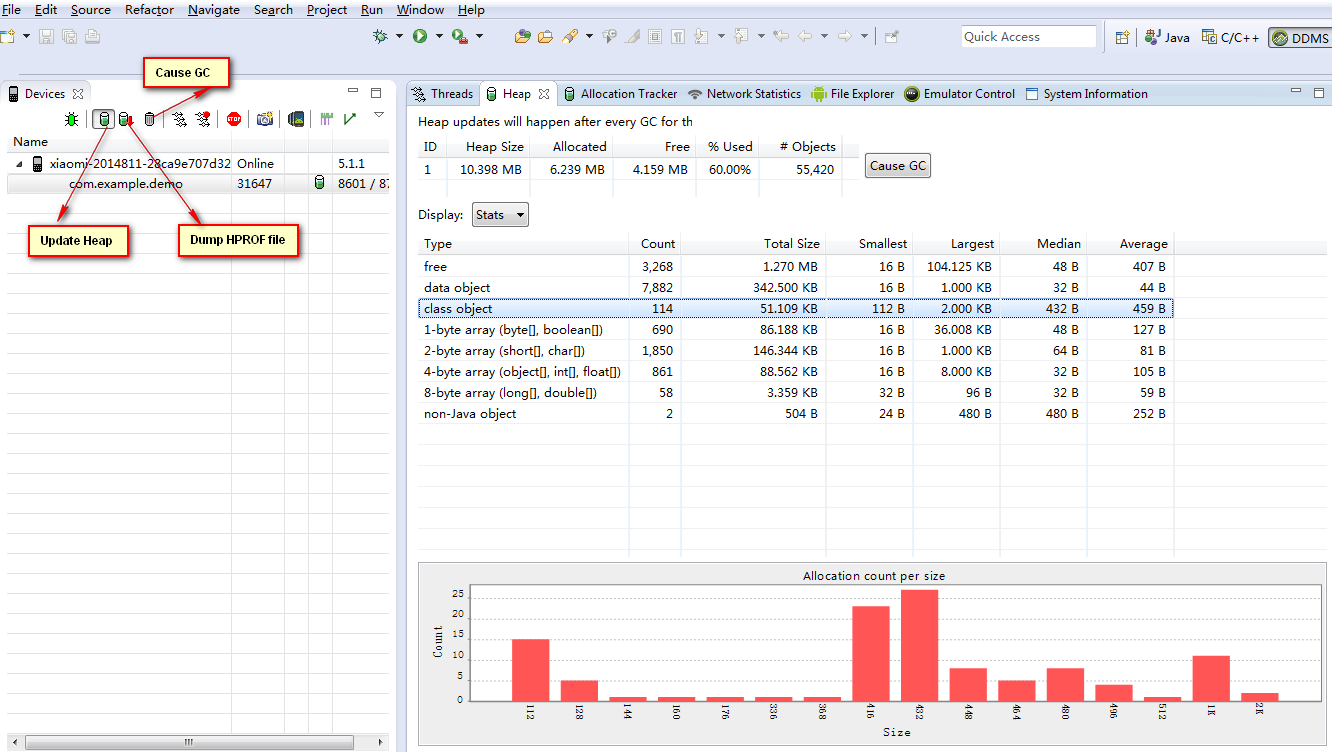Screen dimensions: 1332x752
Task: Click the Pin Editor icon
Action: click(891, 36)
